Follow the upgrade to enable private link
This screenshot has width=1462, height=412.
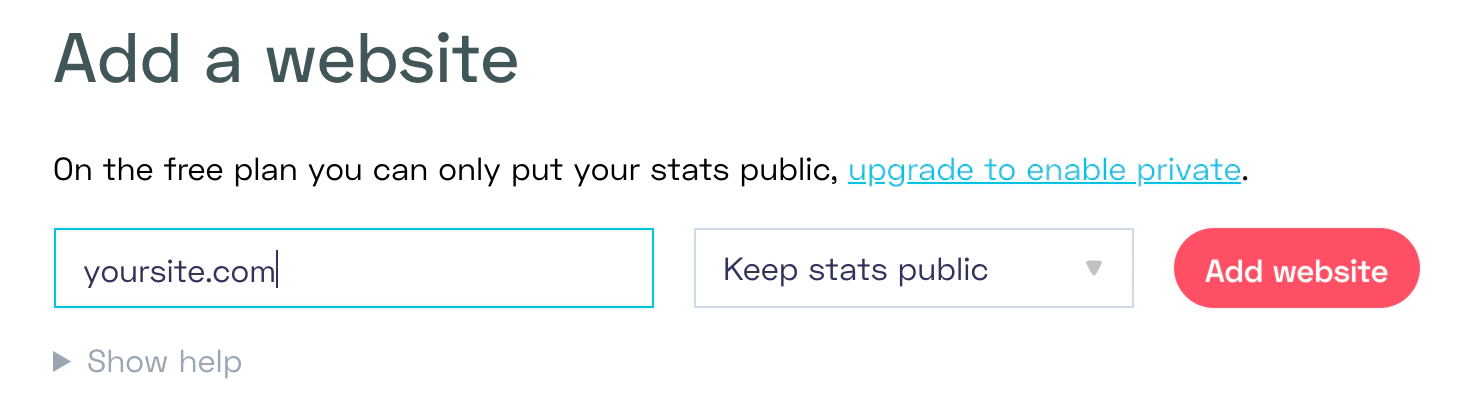point(1044,170)
